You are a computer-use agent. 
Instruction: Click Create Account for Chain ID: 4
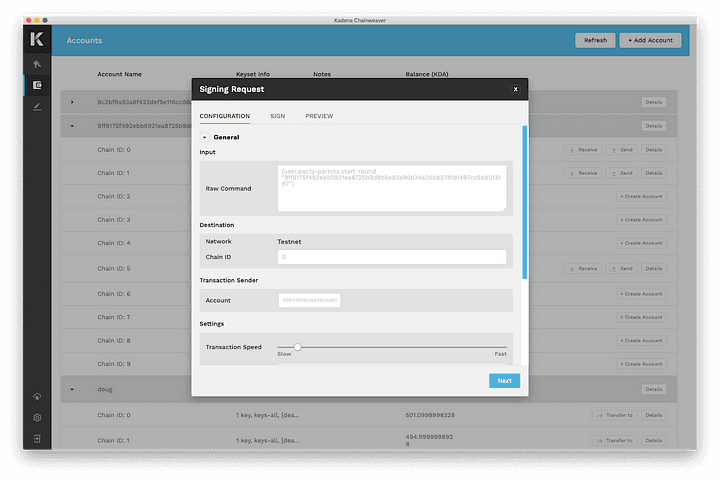[x=641, y=243]
